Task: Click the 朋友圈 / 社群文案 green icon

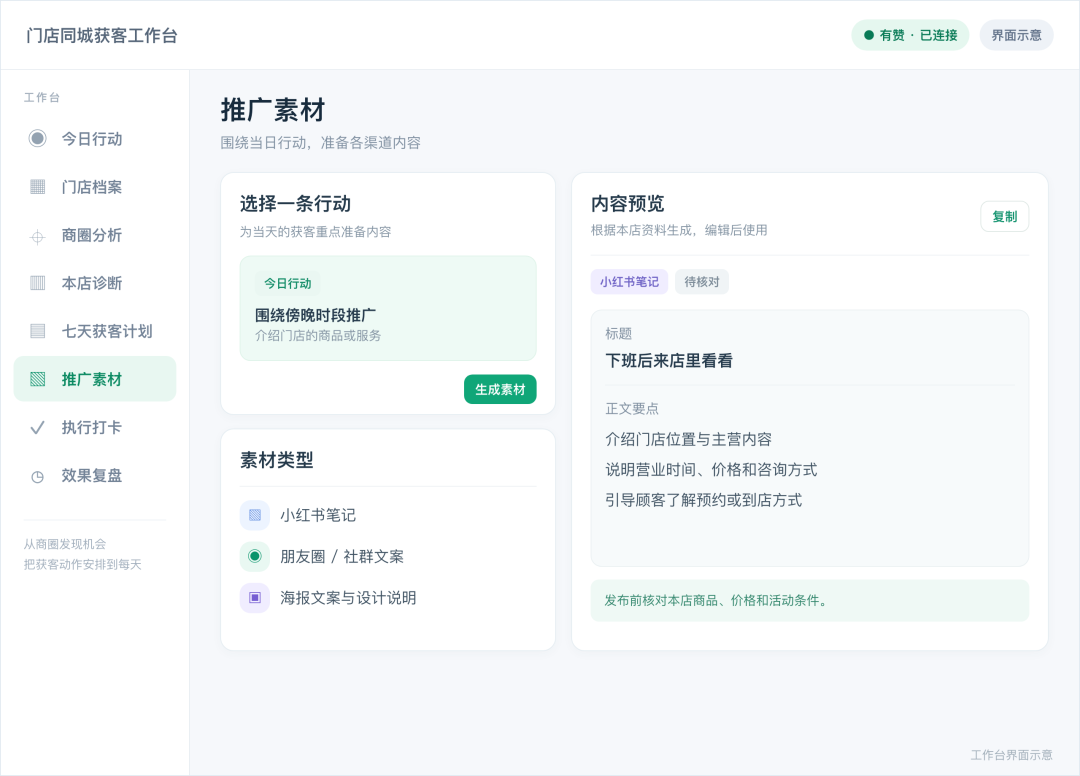Action: (254, 556)
